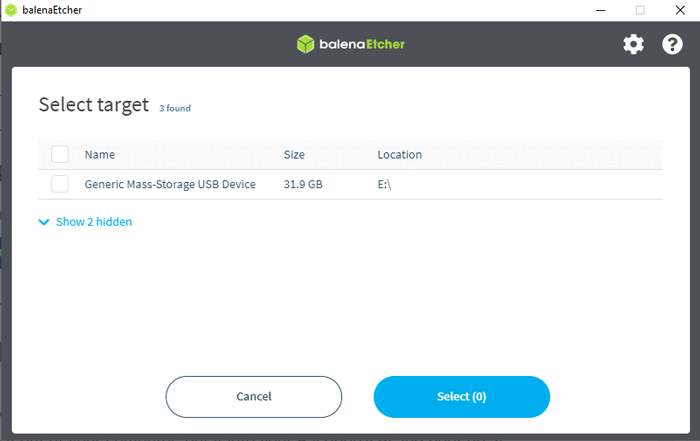
Task: Click the Generic Mass-Storage USB Device name
Action: [x=170, y=184]
